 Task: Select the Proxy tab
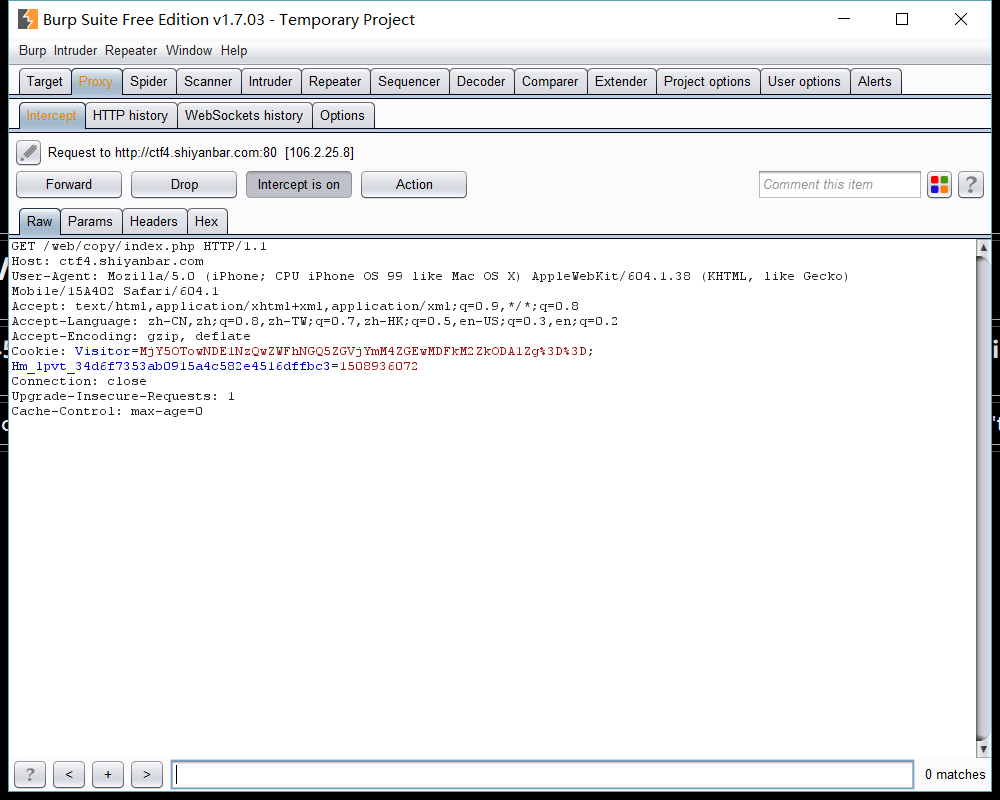tap(96, 82)
